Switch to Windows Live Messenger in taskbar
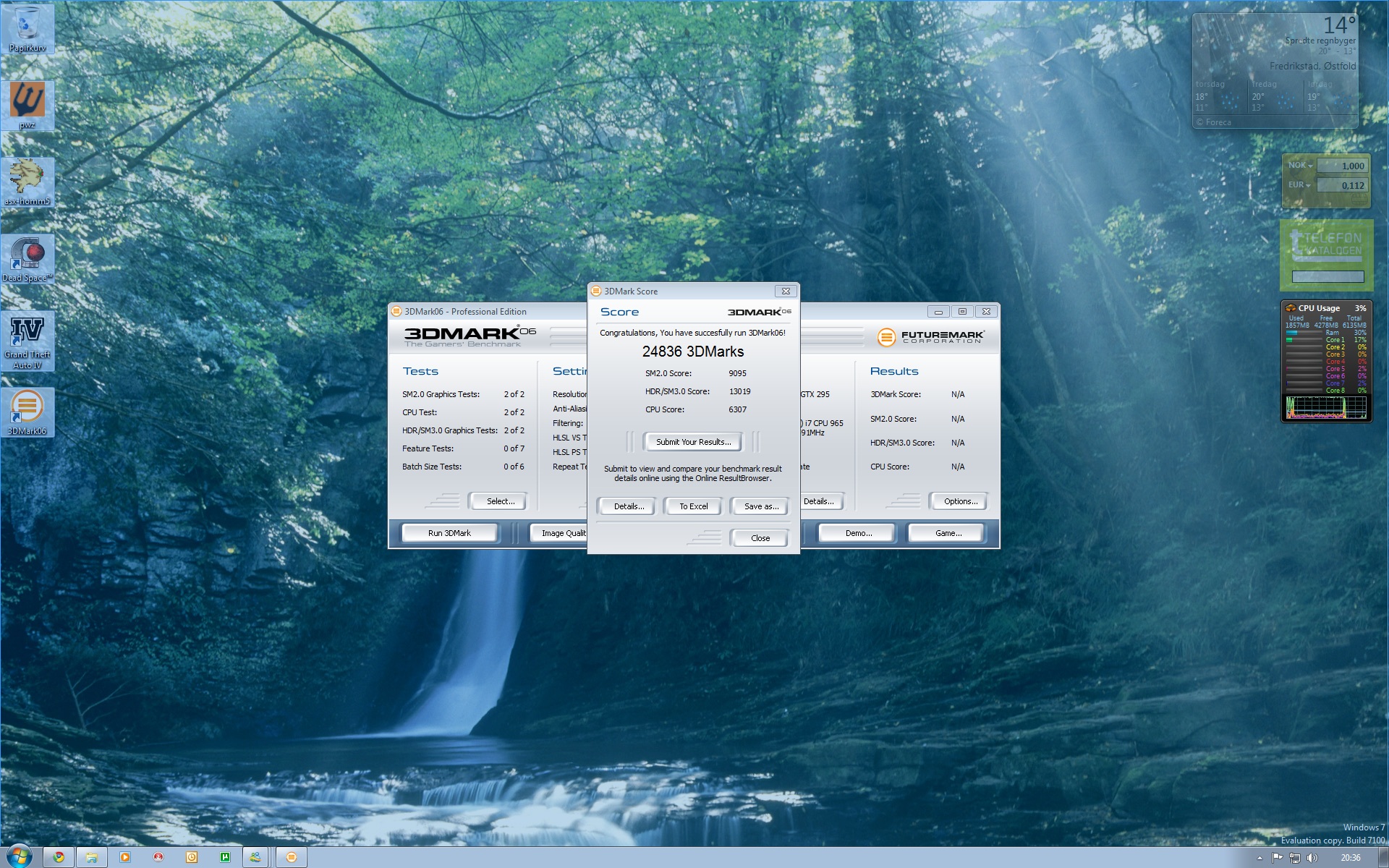Image resolution: width=1389 pixels, height=868 pixels. tap(255, 857)
